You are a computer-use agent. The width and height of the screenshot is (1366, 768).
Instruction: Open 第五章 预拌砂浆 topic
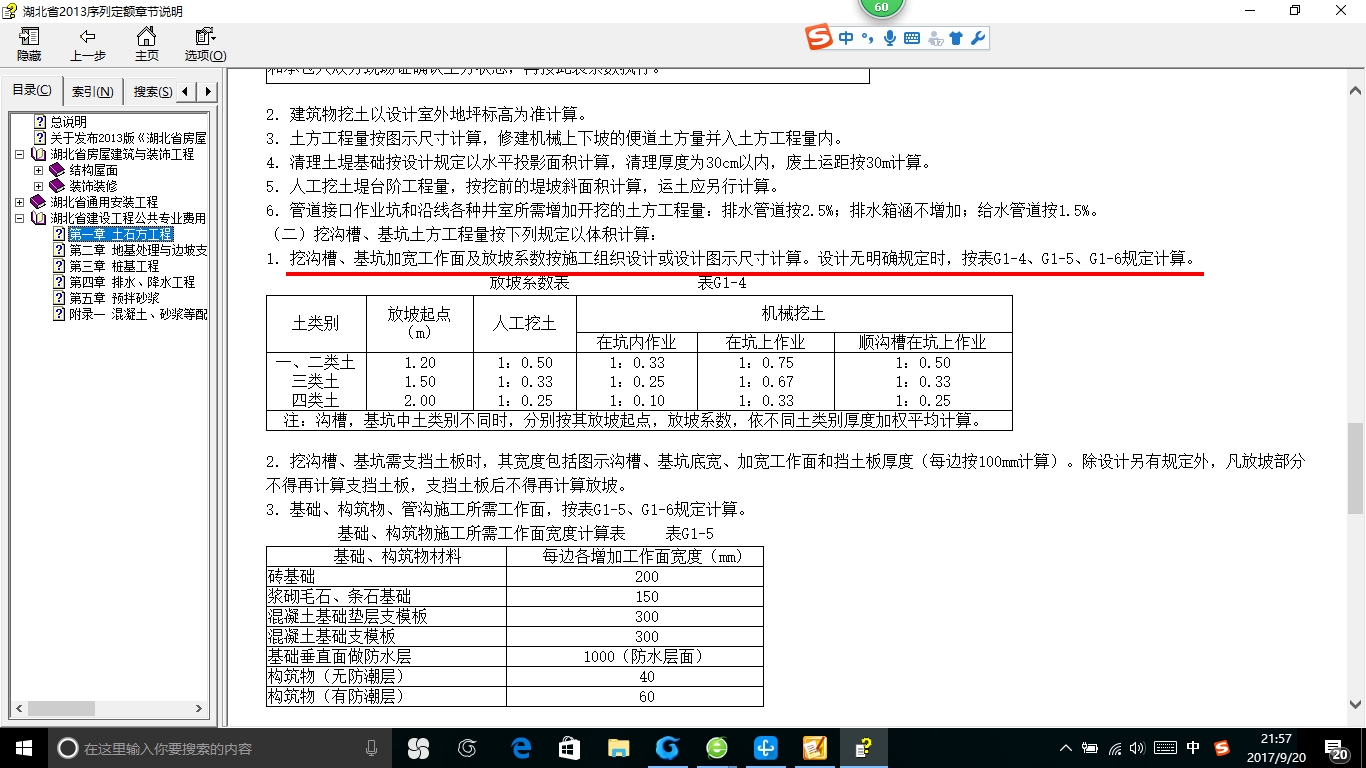[114, 298]
